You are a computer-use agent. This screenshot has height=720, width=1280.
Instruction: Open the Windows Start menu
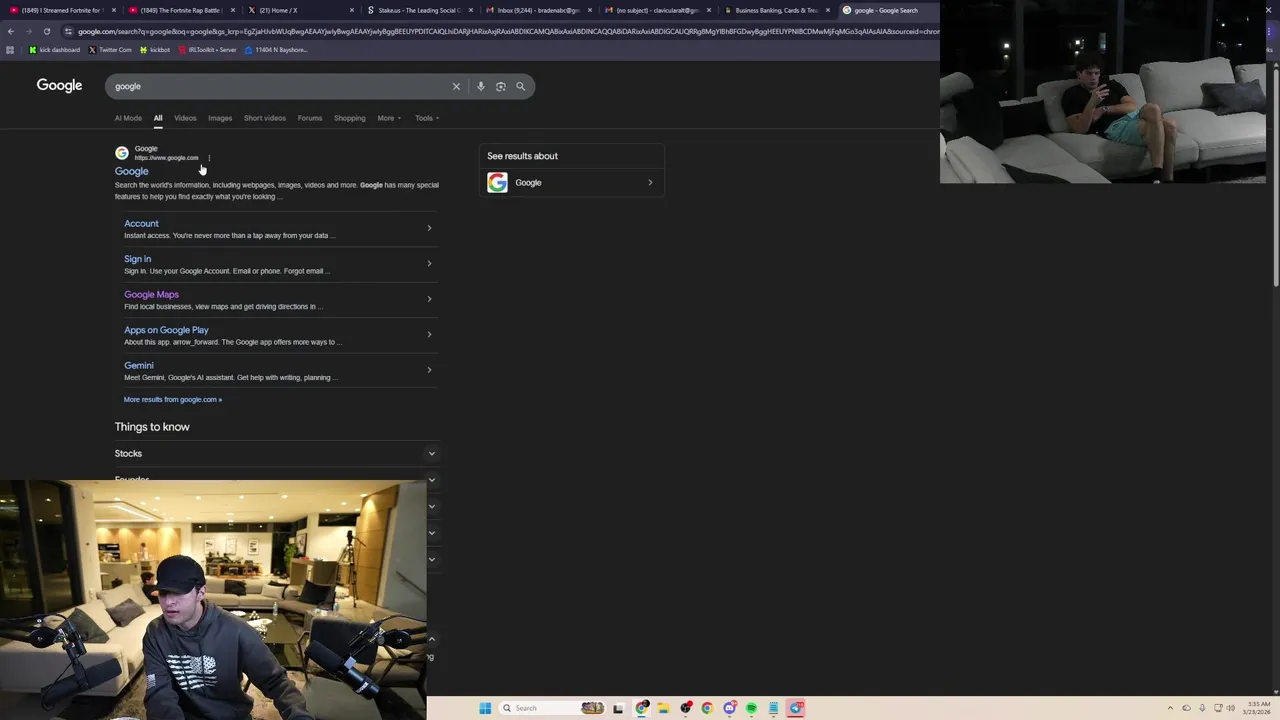coord(485,708)
